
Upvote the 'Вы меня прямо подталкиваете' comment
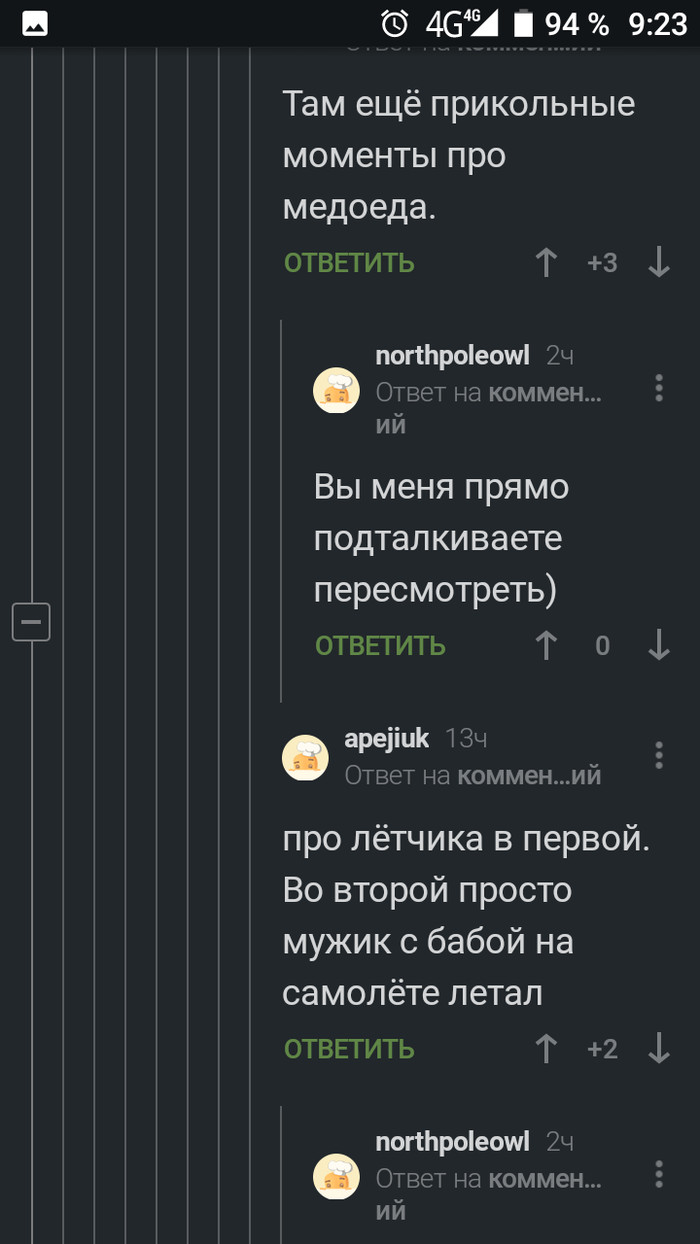pos(546,646)
